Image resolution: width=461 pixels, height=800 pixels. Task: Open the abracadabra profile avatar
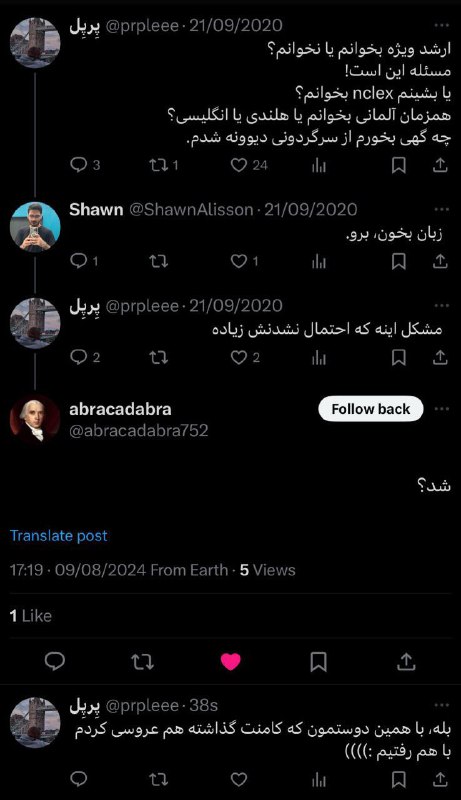35,419
